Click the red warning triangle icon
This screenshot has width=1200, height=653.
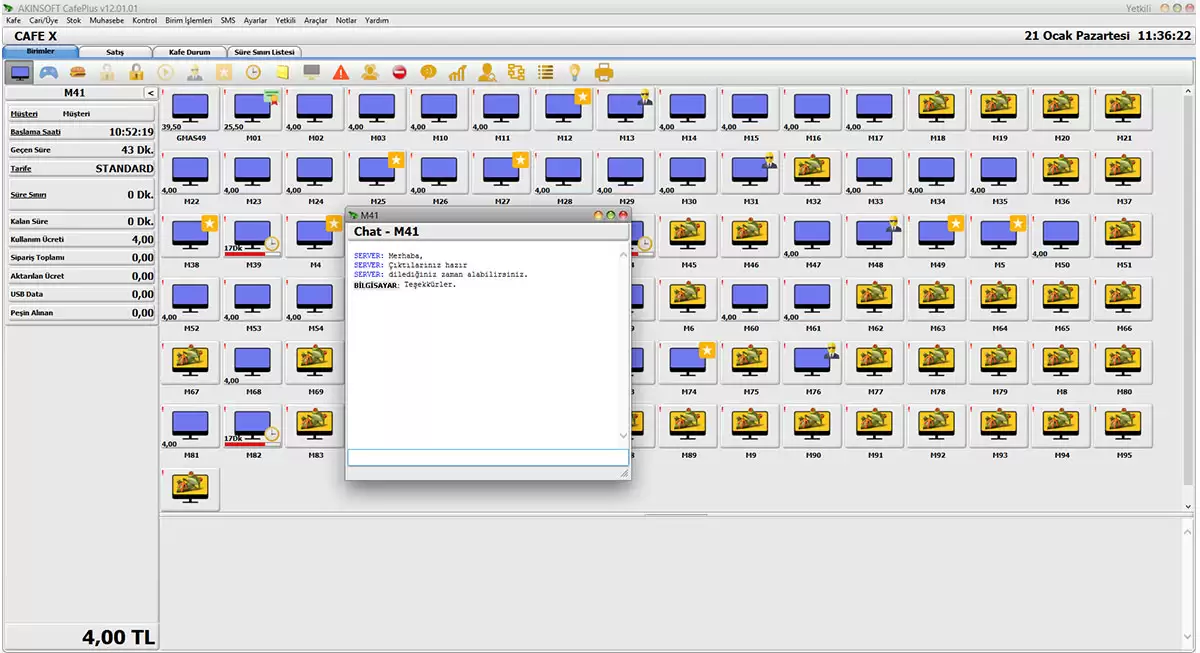(341, 72)
